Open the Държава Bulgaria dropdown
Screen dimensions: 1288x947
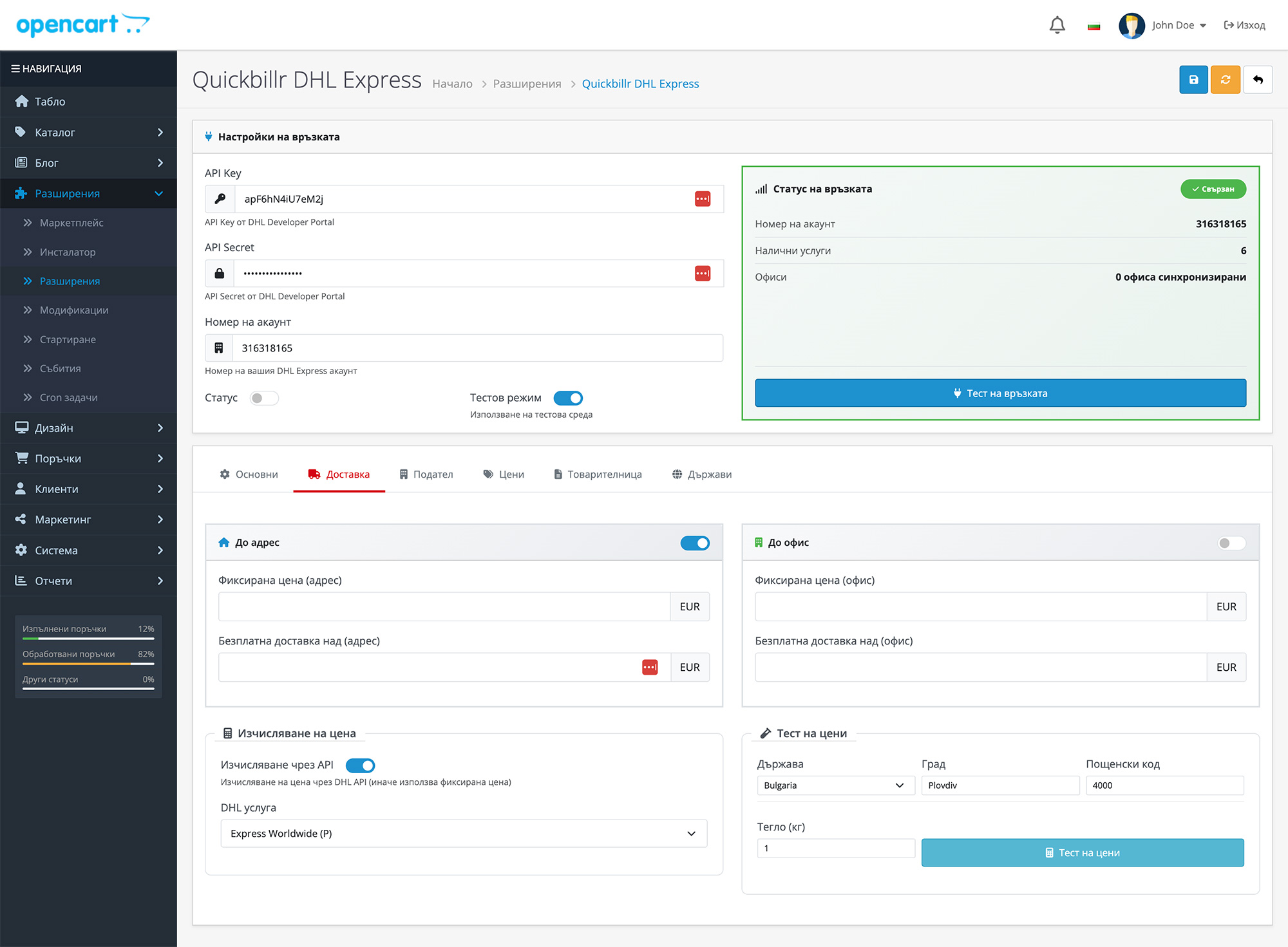click(x=835, y=785)
